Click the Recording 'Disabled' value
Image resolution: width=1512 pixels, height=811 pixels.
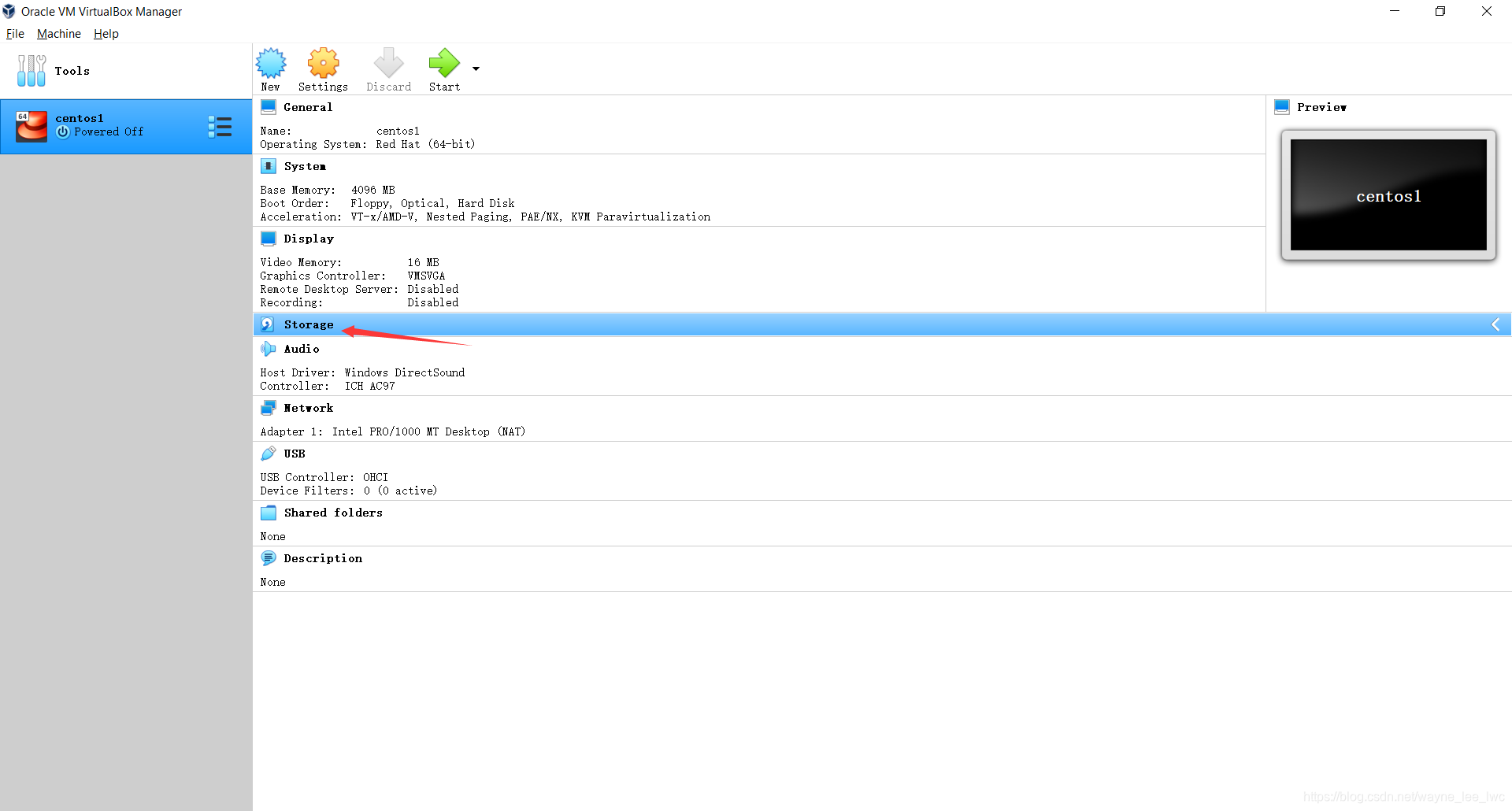[x=432, y=302]
